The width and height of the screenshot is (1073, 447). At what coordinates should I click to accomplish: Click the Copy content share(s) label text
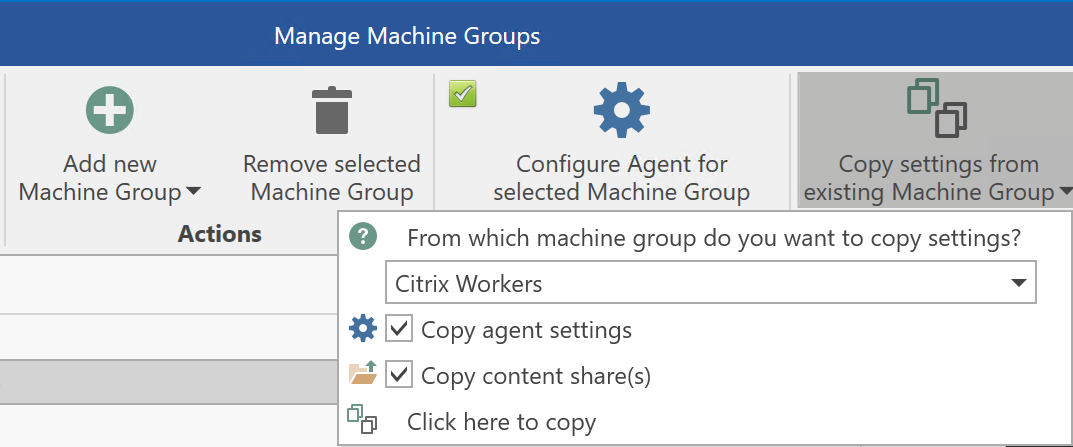(536, 376)
